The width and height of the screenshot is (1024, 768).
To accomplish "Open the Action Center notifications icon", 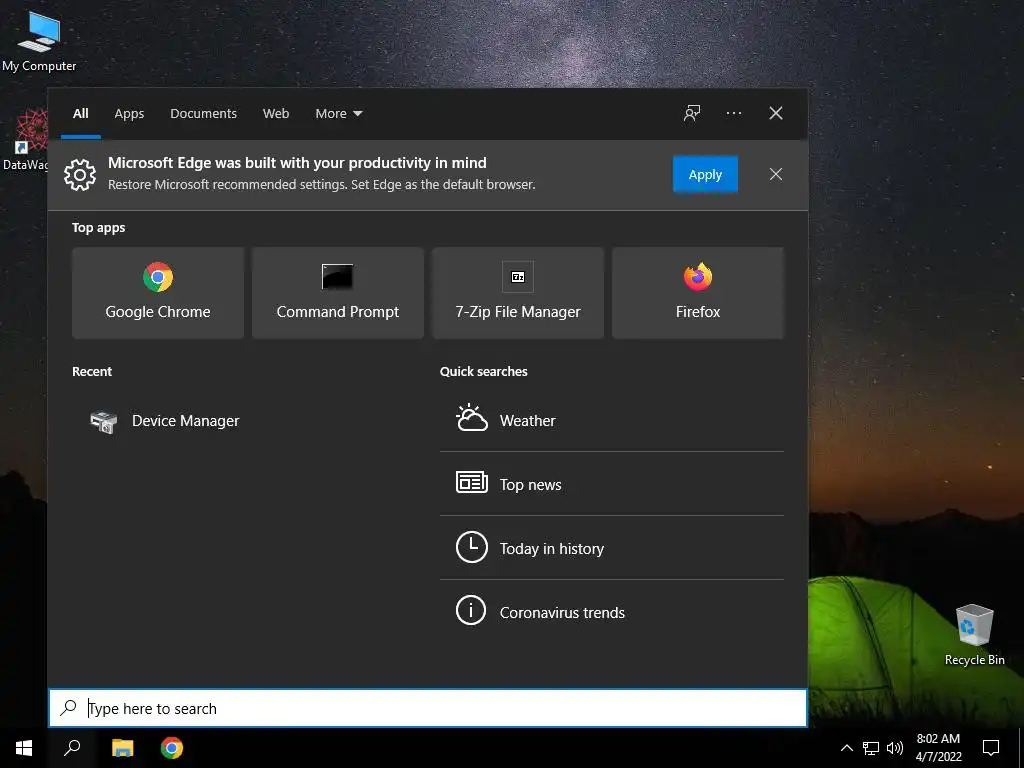I will click(x=991, y=748).
